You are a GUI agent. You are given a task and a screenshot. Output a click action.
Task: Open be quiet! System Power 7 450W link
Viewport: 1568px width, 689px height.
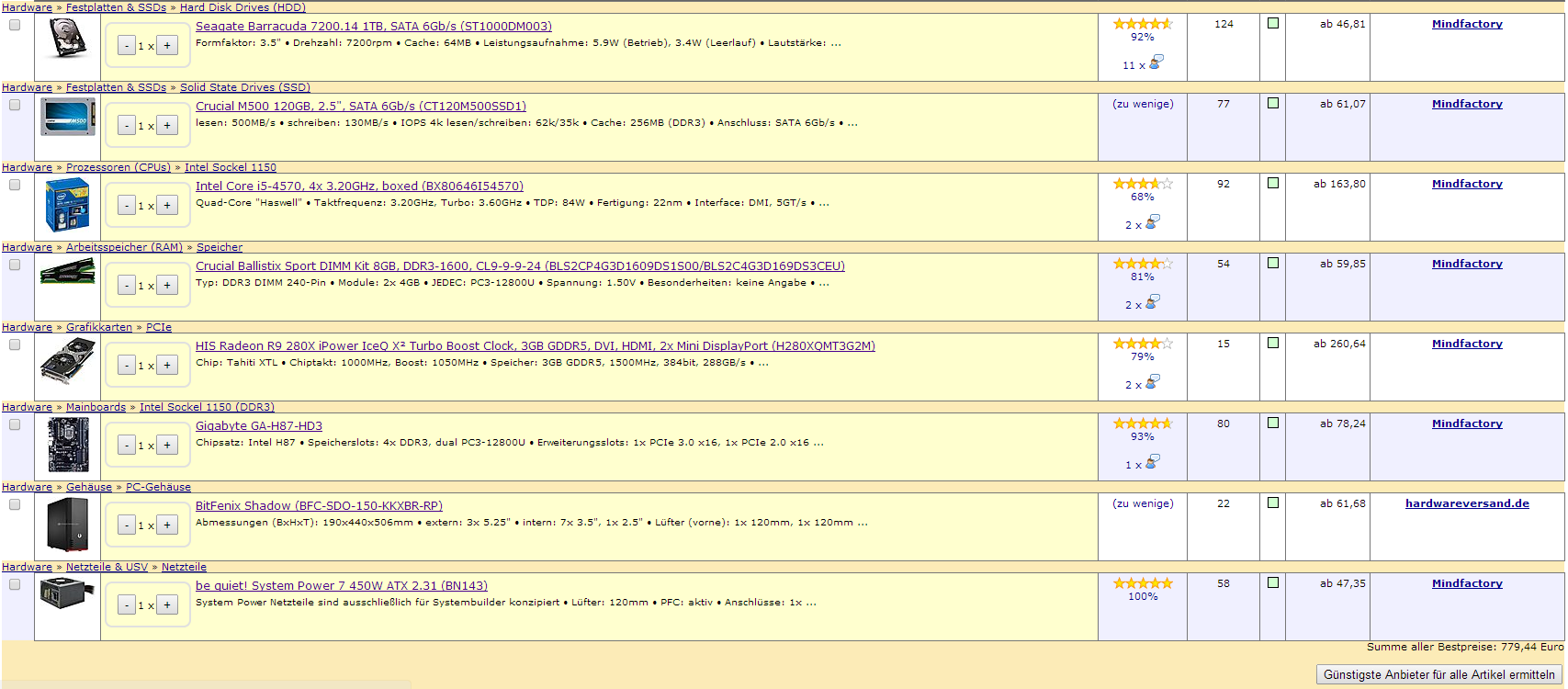tap(342, 586)
